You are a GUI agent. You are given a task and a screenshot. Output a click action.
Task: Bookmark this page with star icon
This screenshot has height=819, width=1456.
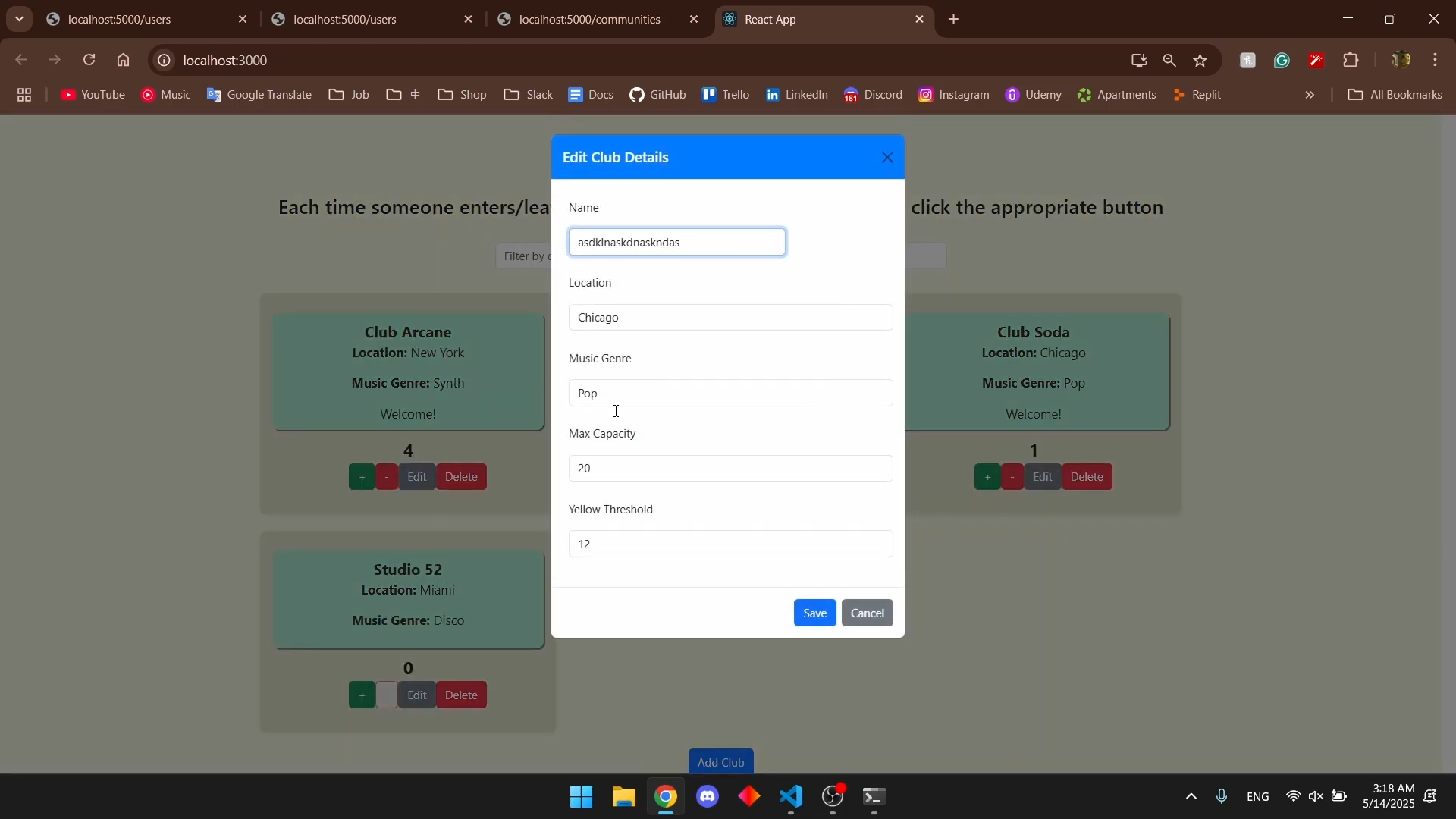click(x=1200, y=60)
